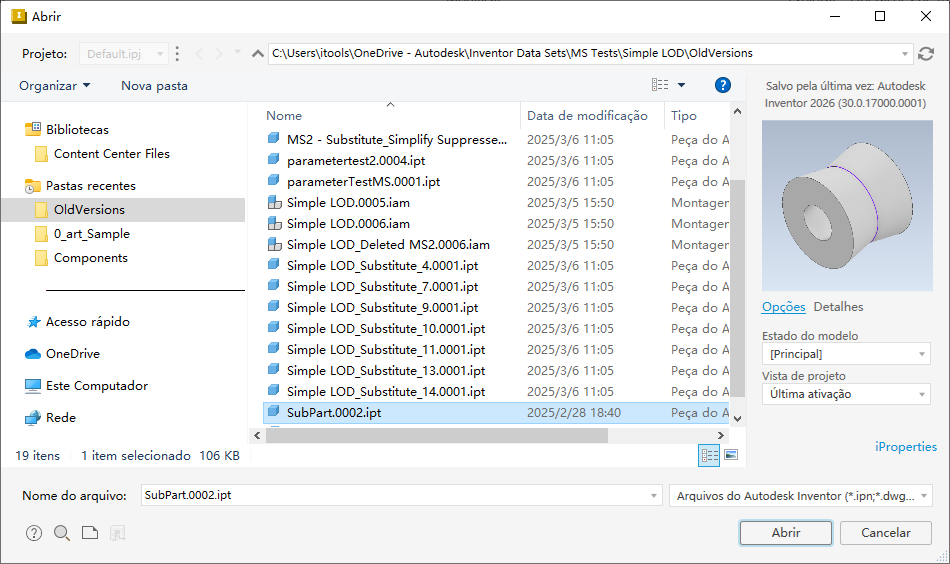Click the vertical scrollbar down arrow

click(x=737, y=418)
